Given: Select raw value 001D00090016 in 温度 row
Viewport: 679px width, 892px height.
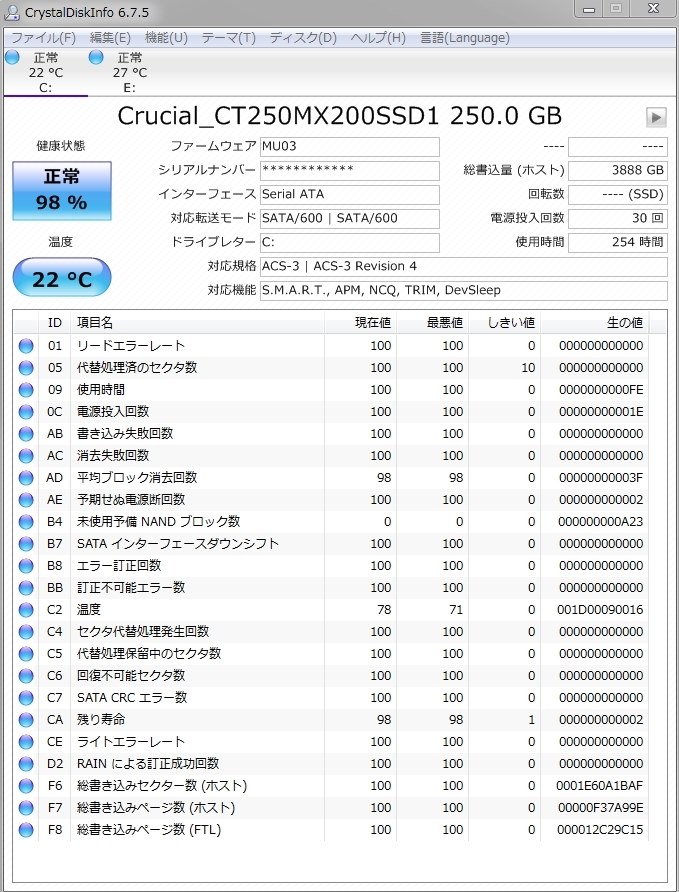Looking at the screenshot, I should pyautogui.click(x=600, y=610).
